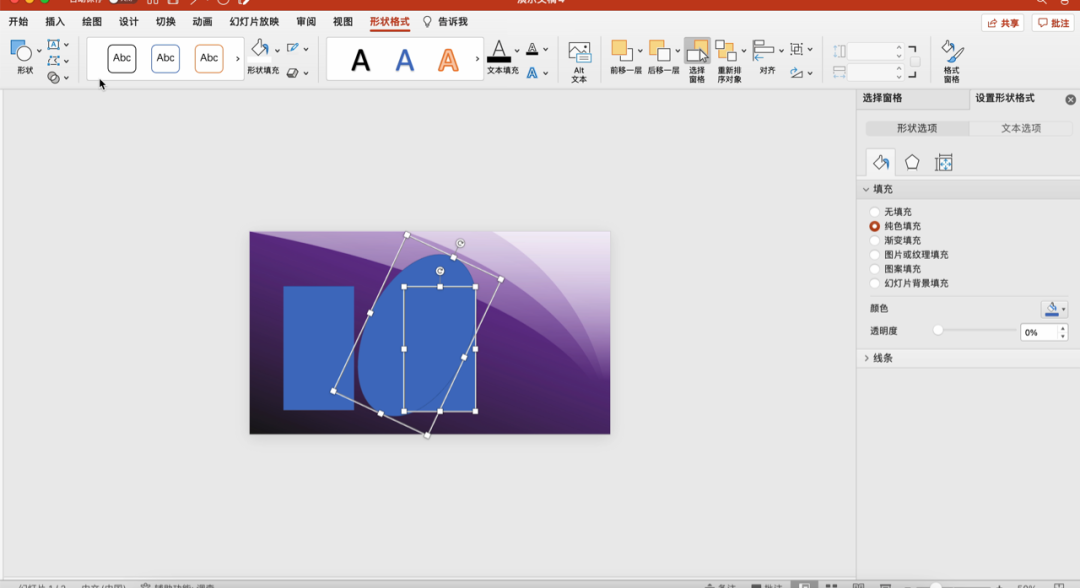Click the 对齐 align icon
The width and height of the screenshot is (1080, 588).
(763, 50)
